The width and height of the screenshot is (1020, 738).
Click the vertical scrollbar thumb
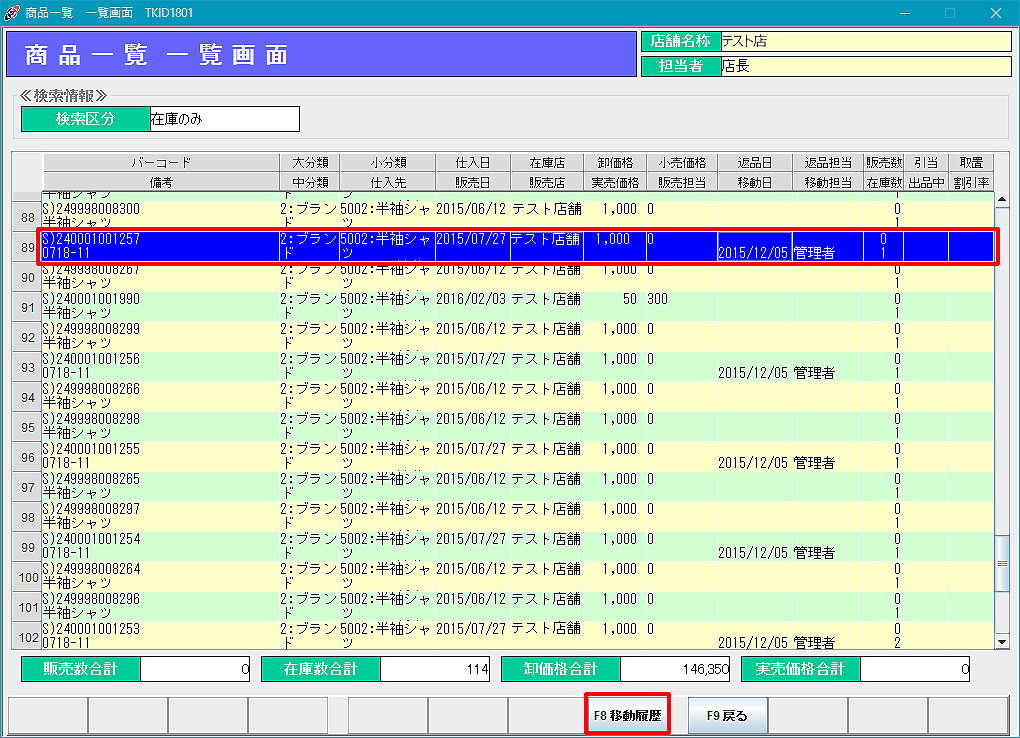[x=1002, y=563]
